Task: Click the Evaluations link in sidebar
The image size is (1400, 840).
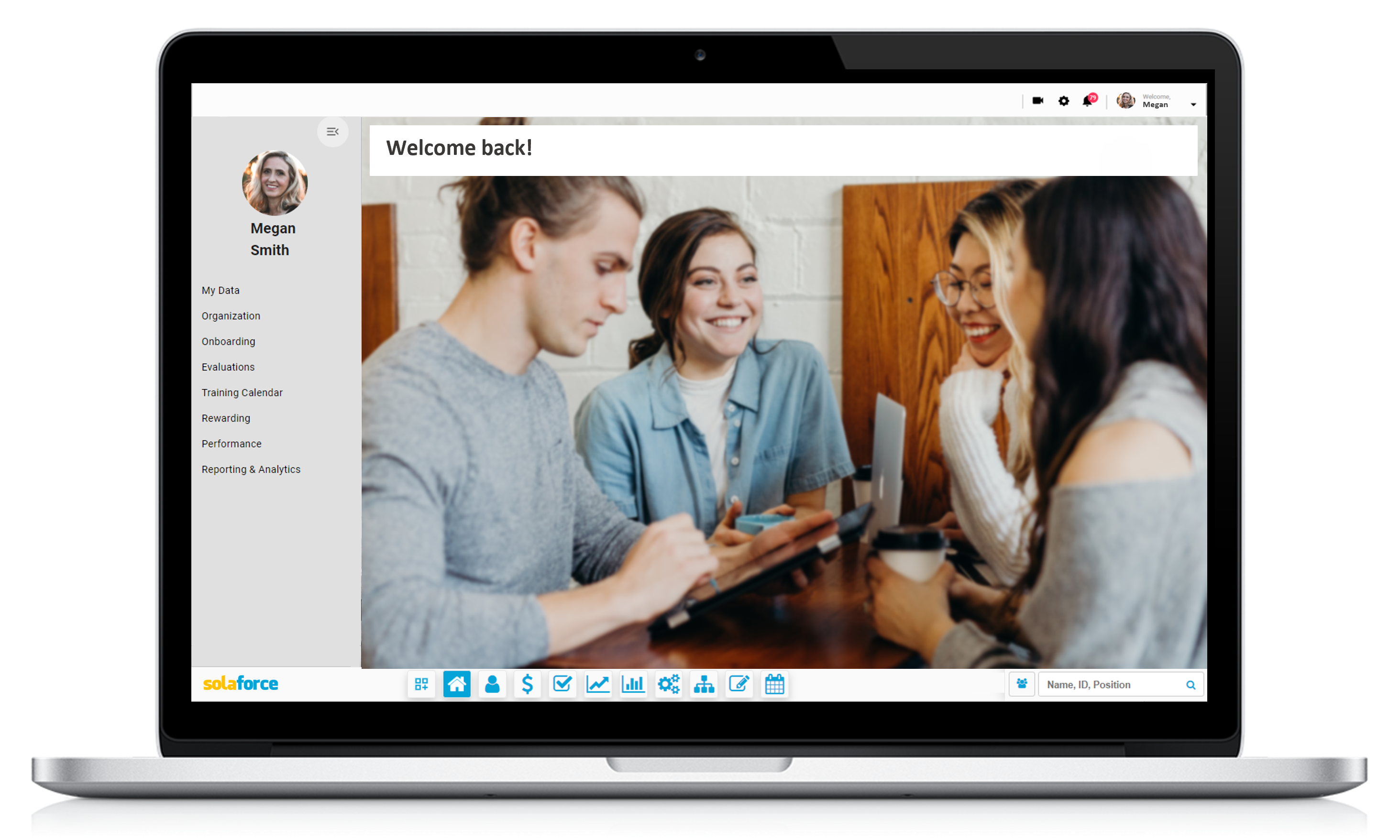Action: tap(227, 366)
